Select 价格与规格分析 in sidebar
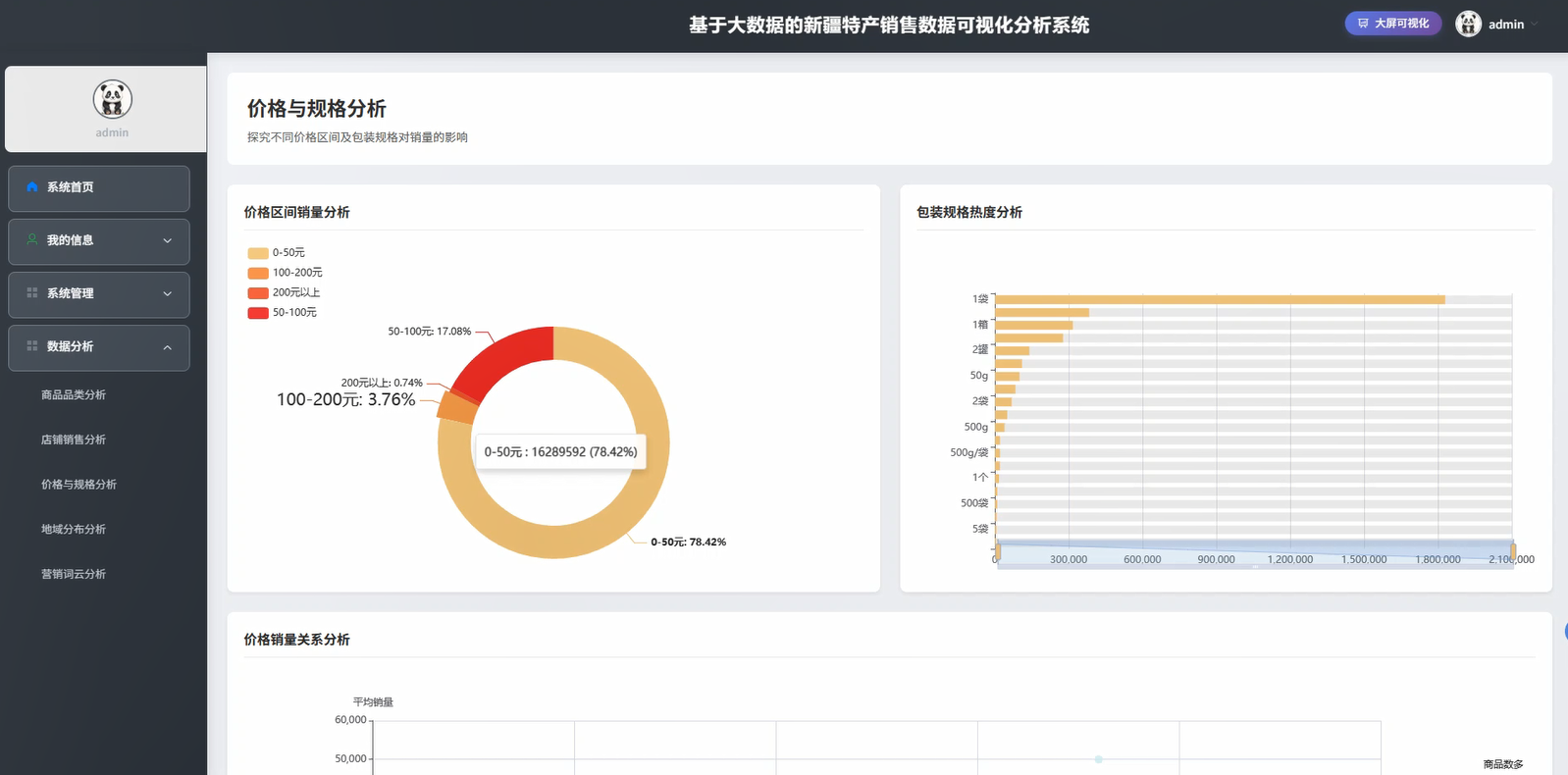The height and width of the screenshot is (775, 1568). 78,484
